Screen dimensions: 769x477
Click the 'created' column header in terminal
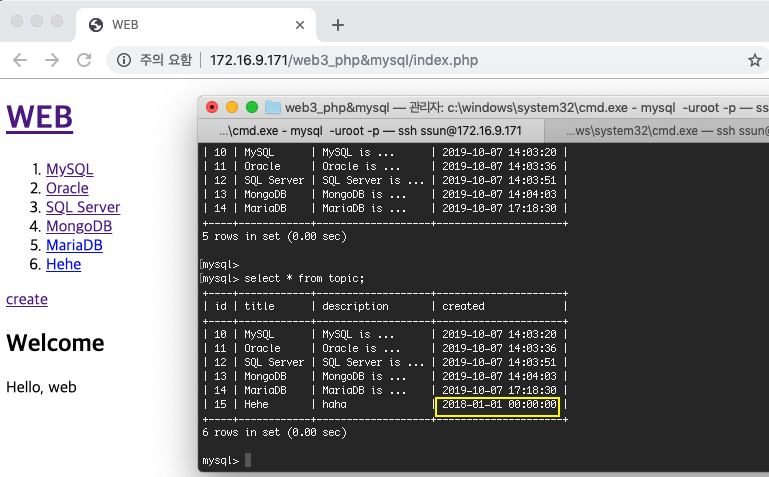463,306
